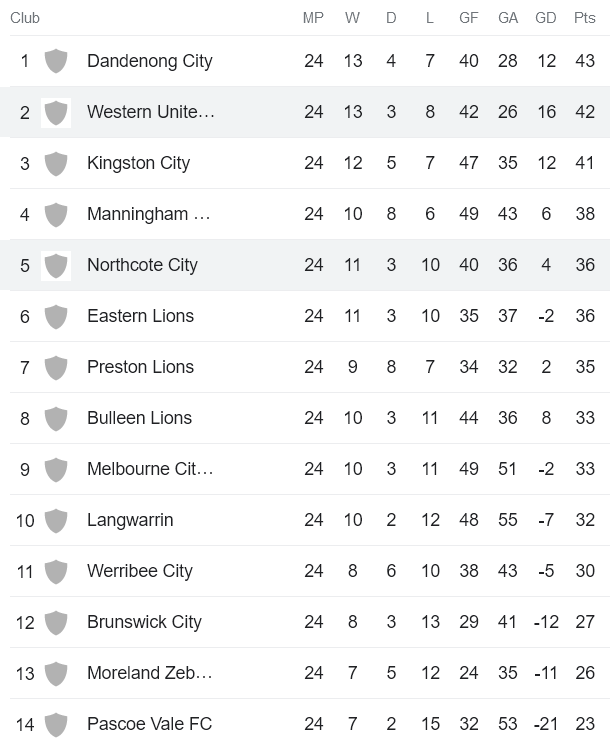Click the Dandenong City club crest icon
The height and width of the screenshot is (750, 610).
click(x=56, y=61)
